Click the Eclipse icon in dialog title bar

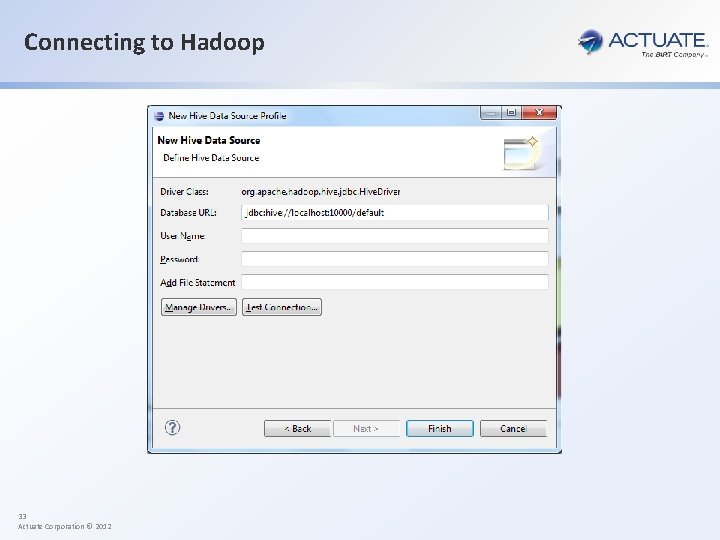click(x=159, y=116)
